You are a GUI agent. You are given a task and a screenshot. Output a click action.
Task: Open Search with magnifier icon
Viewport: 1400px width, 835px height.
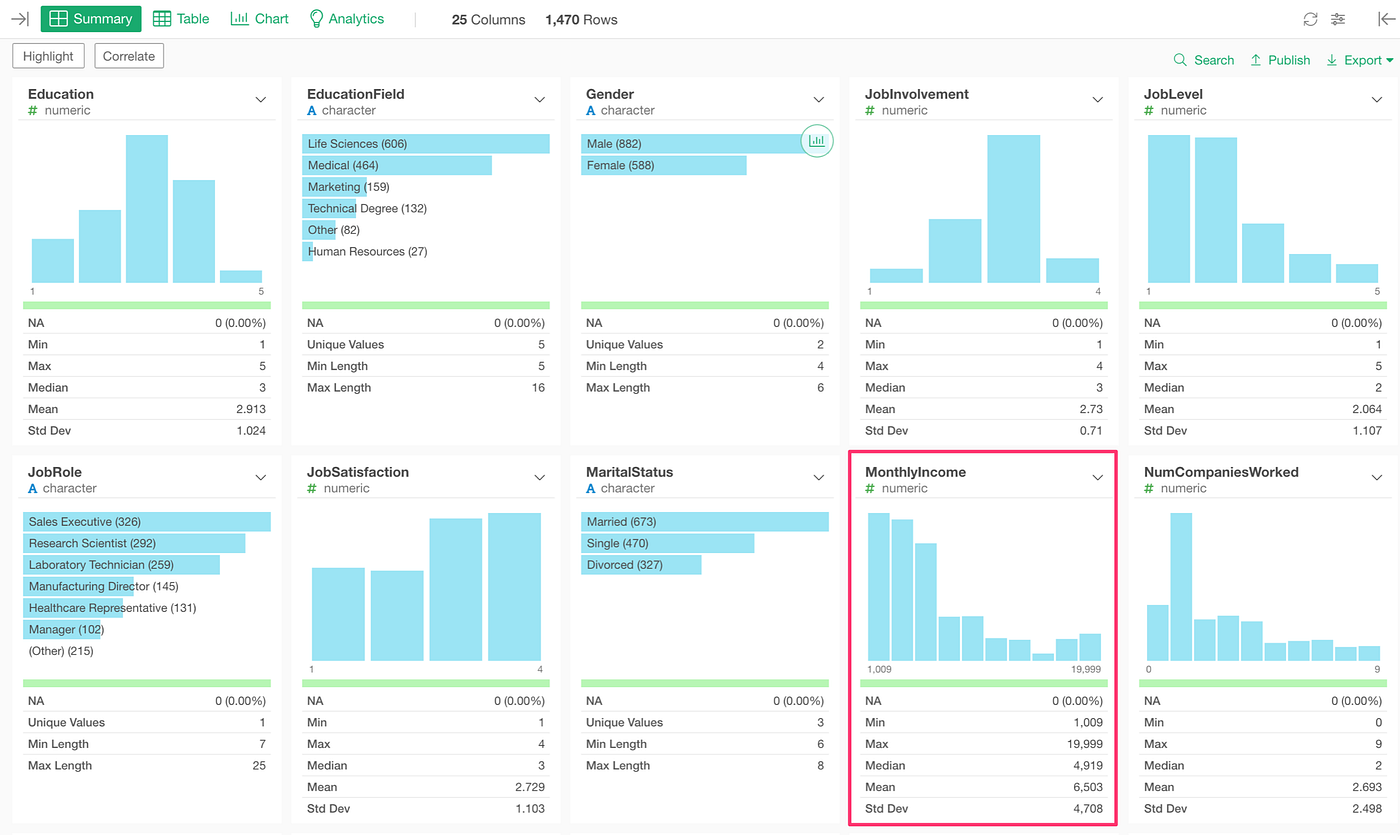[x=1204, y=60]
